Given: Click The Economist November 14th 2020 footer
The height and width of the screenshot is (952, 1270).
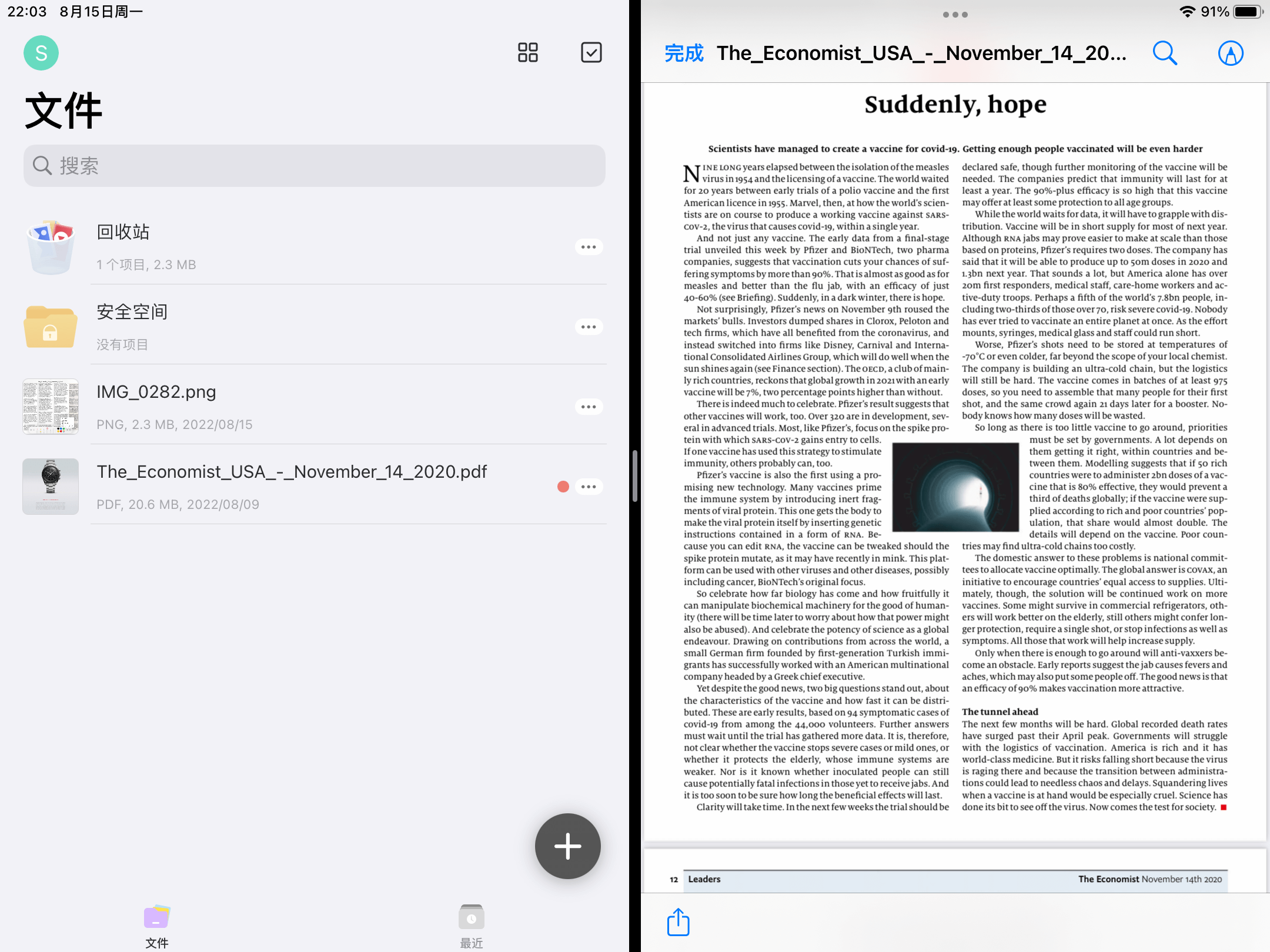Looking at the screenshot, I should (x=1150, y=879).
